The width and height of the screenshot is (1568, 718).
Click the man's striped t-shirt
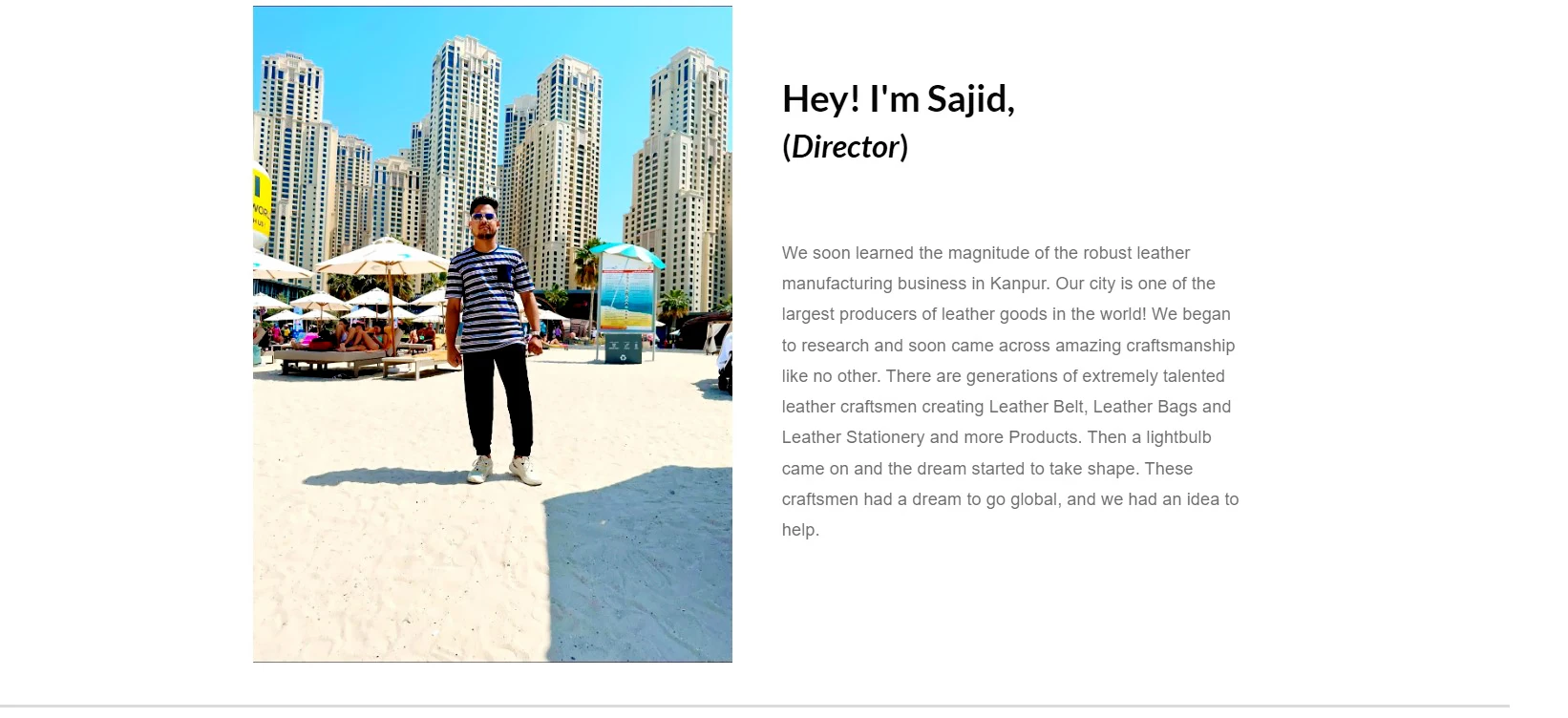click(x=491, y=296)
